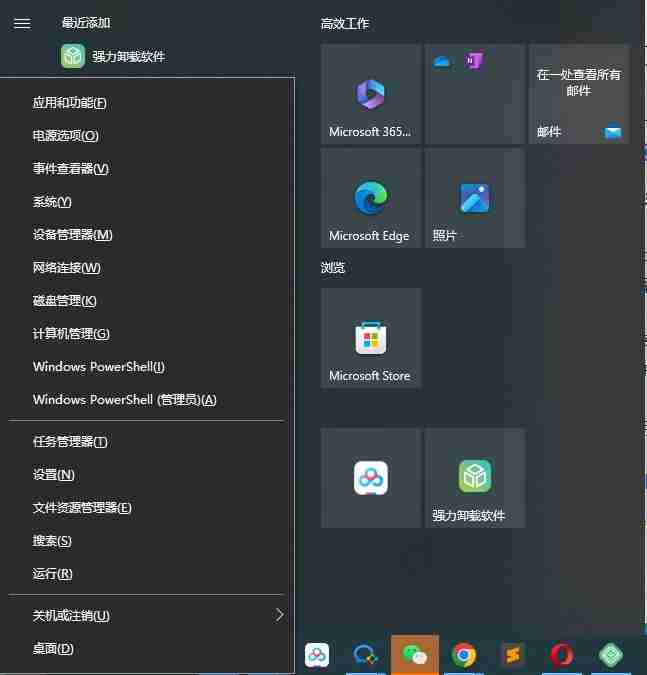The width and height of the screenshot is (647, 675).
Task: Launch Microsoft Edge from Start tiles
Action: pos(370,198)
